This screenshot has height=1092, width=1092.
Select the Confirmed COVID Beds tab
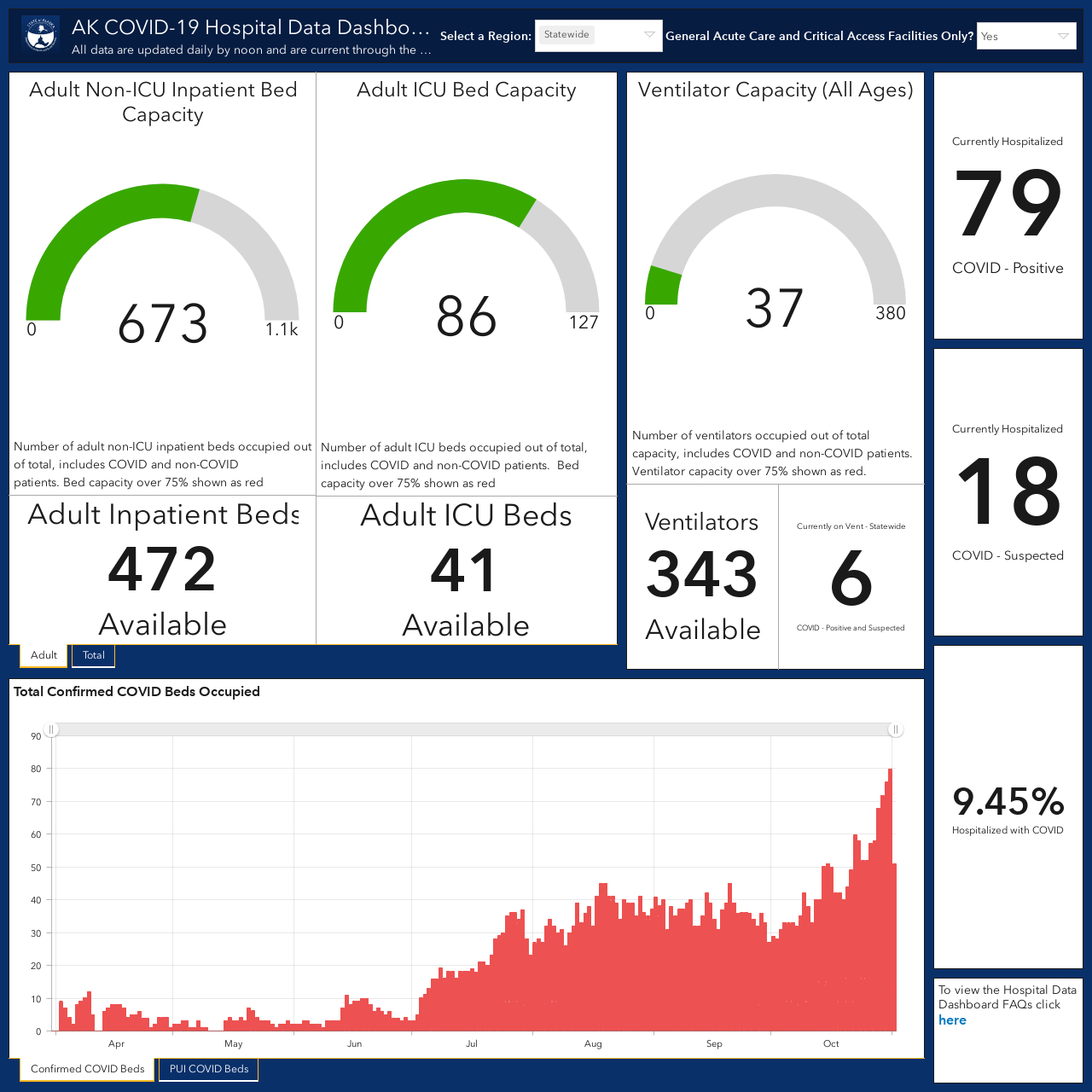[87, 1069]
